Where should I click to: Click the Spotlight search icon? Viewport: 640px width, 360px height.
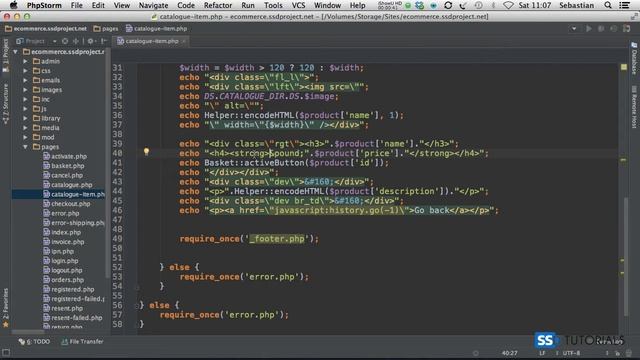tap(608, 5)
